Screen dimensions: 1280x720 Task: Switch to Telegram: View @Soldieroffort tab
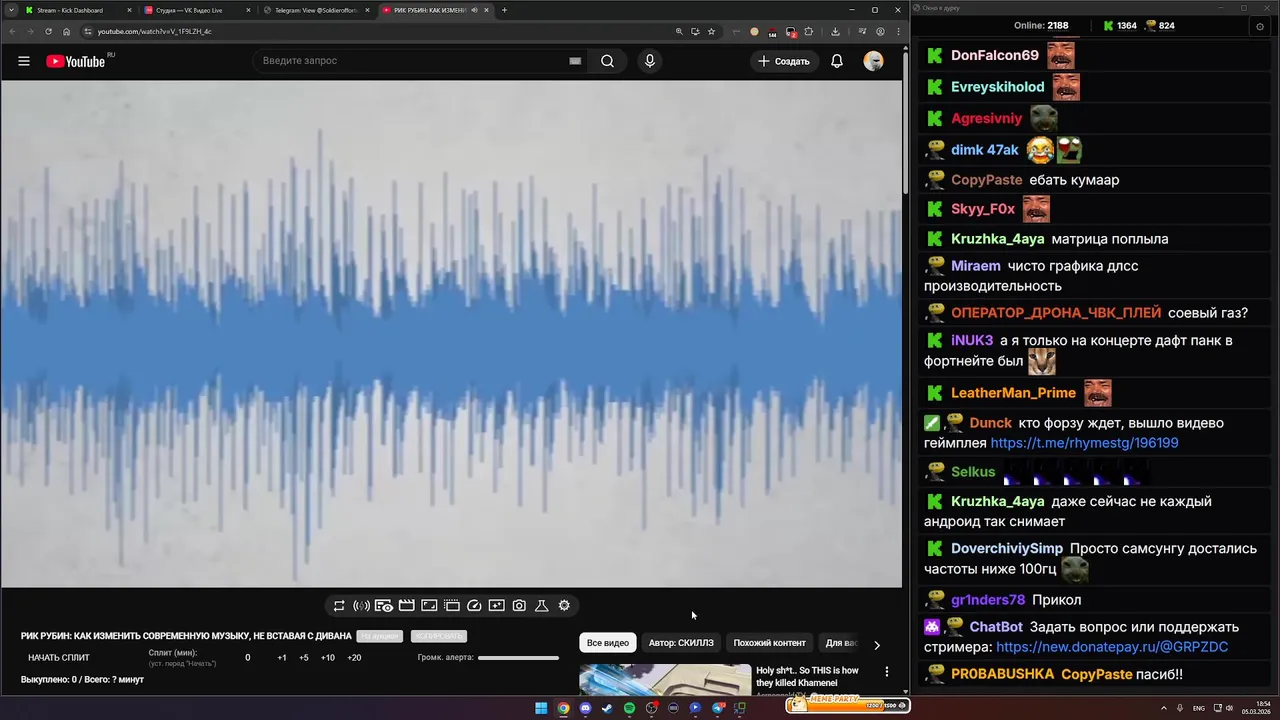point(315,10)
